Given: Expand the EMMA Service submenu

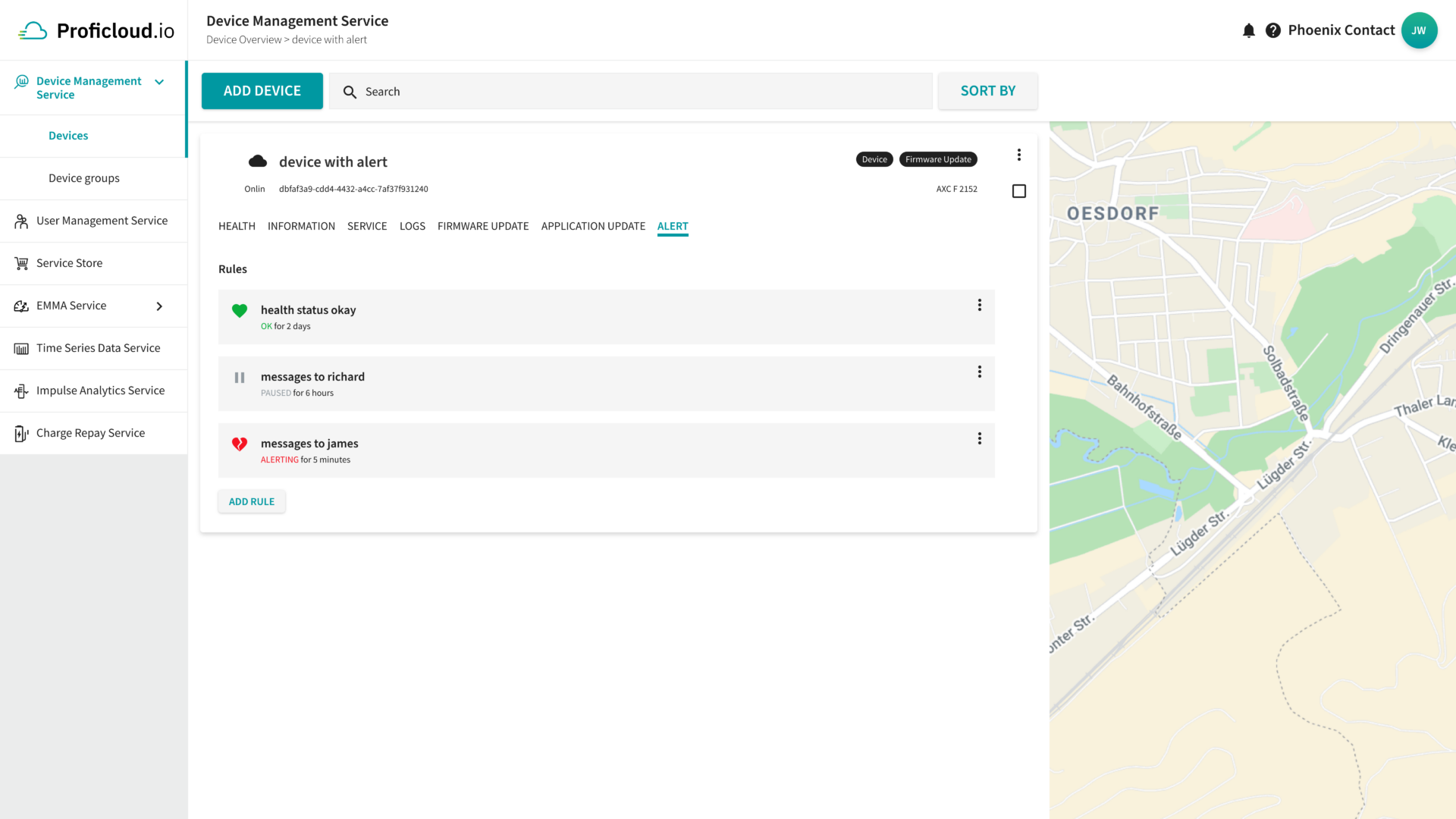Looking at the screenshot, I should (159, 306).
